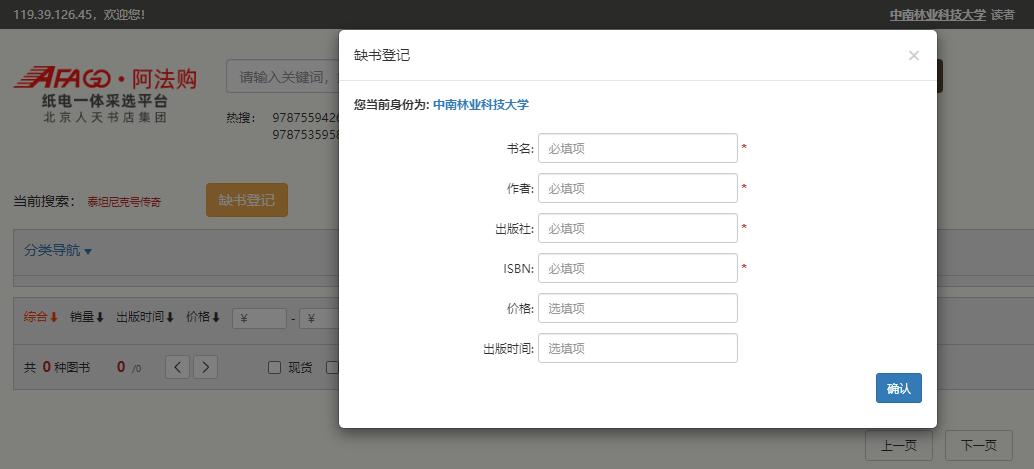1034x469 pixels.
Task: Click the 价格 optional input field
Action: pos(637,308)
